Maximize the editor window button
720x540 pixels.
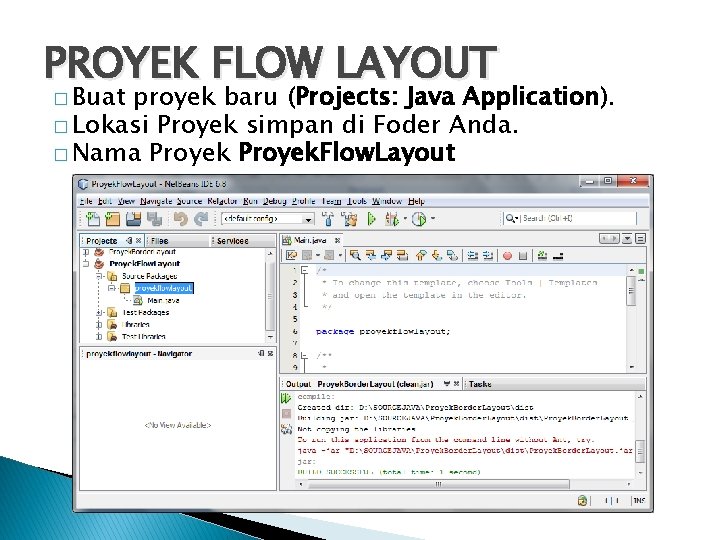pyautogui.click(x=641, y=239)
